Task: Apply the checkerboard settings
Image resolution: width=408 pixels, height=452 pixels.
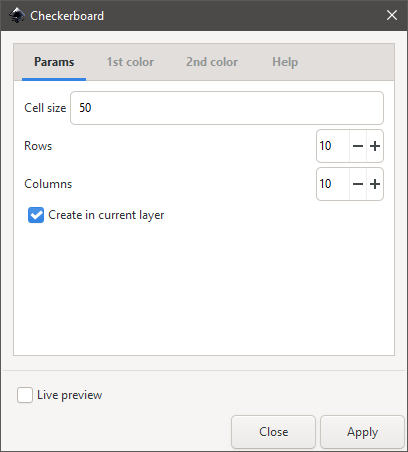Action: 362,432
